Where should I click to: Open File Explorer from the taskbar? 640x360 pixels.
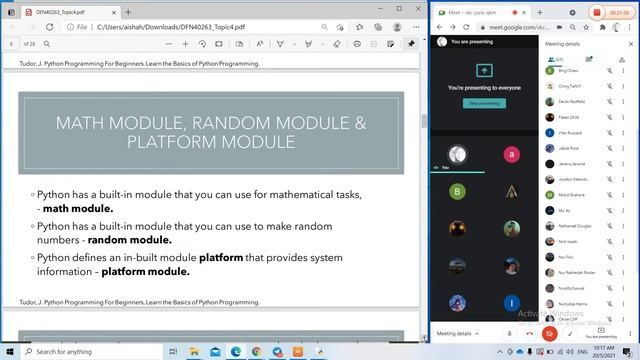(194, 351)
